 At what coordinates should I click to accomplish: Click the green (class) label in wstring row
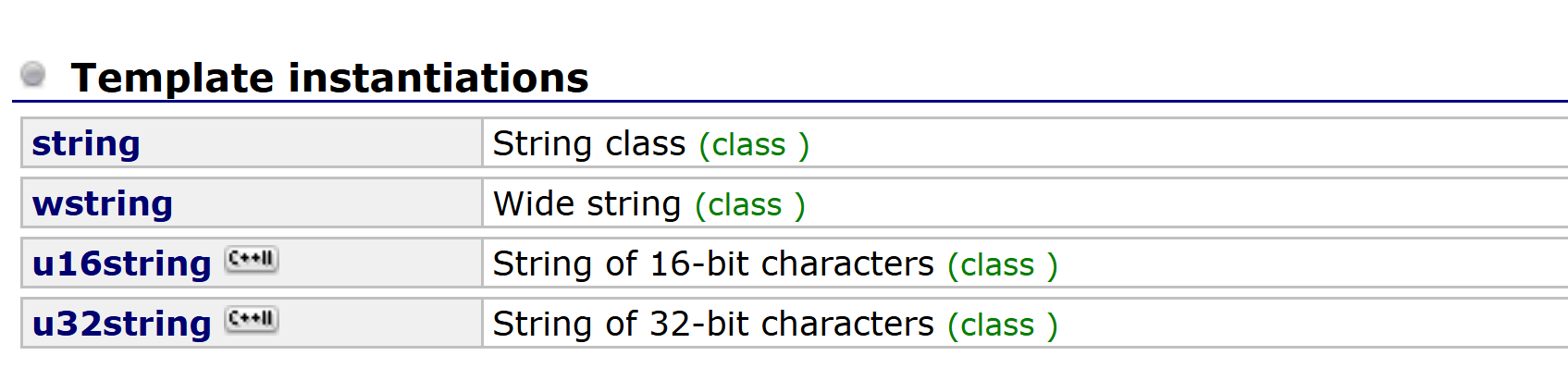pos(750,205)
